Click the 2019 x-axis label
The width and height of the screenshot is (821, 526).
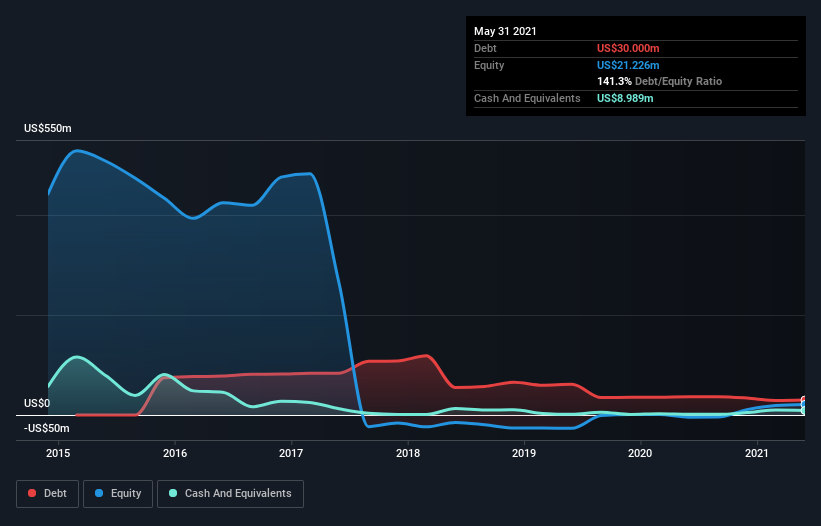(524, 453)
